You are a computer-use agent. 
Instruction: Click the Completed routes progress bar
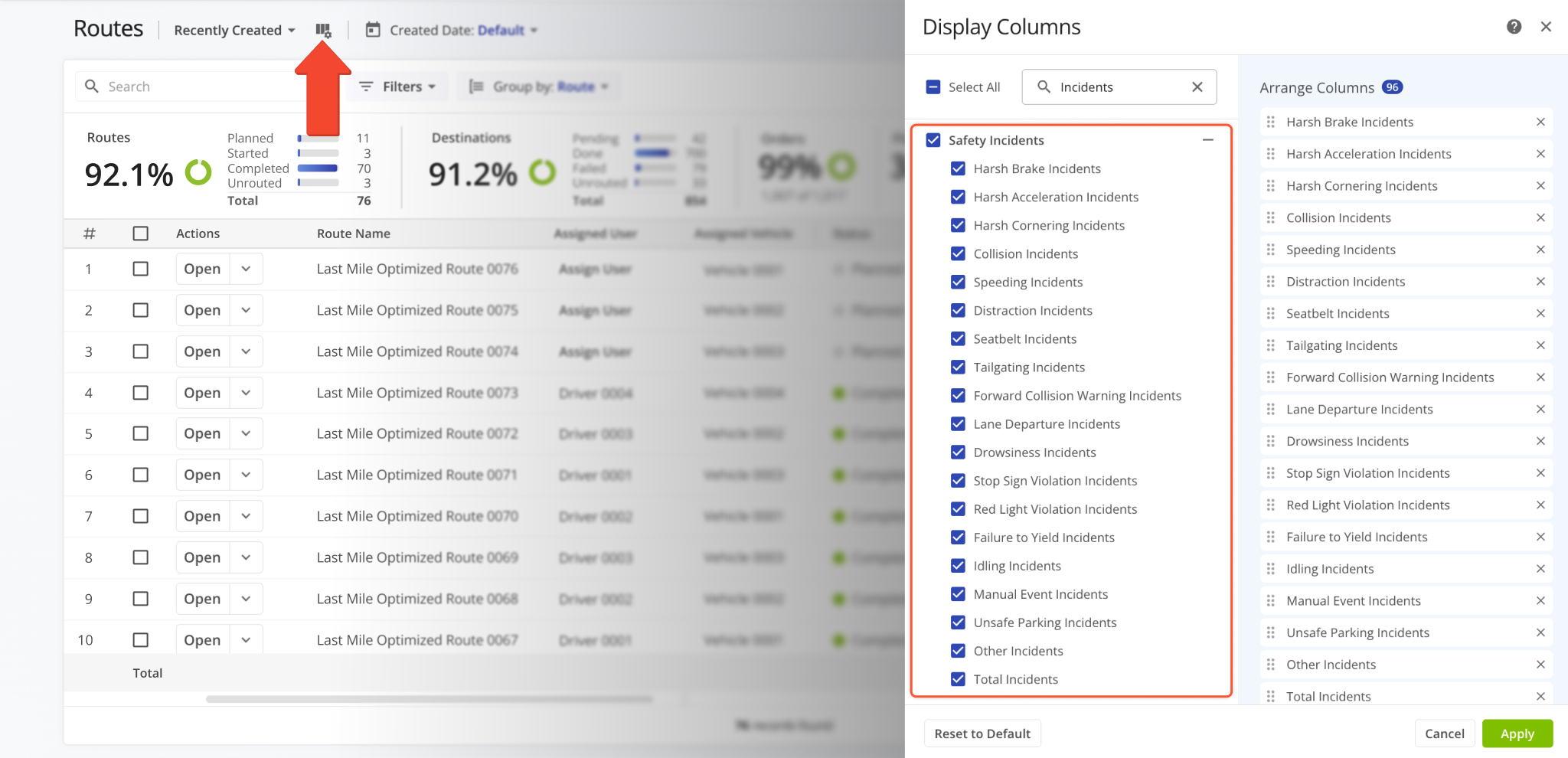(318, 168)
